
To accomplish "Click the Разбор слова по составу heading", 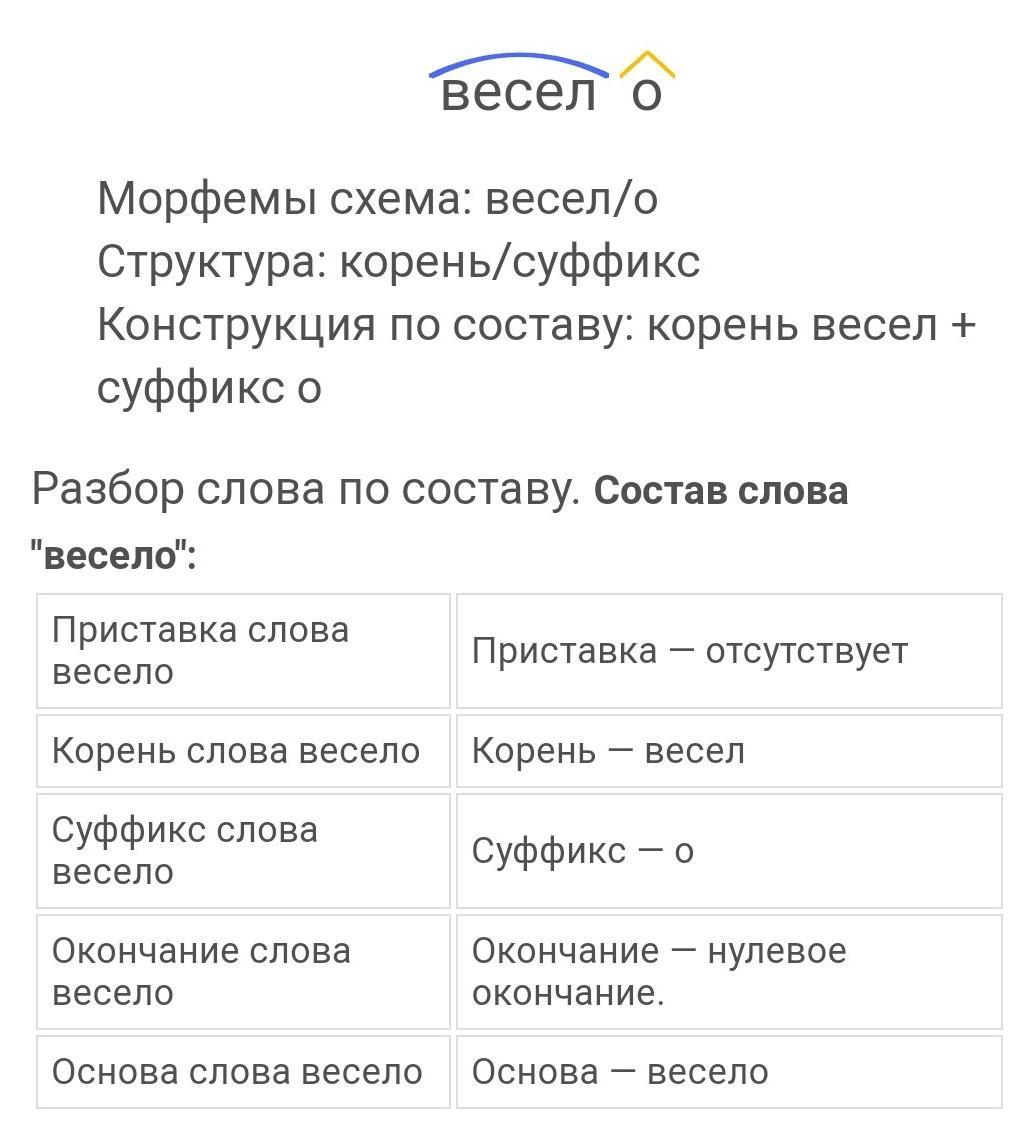I will tap(306, 489).
